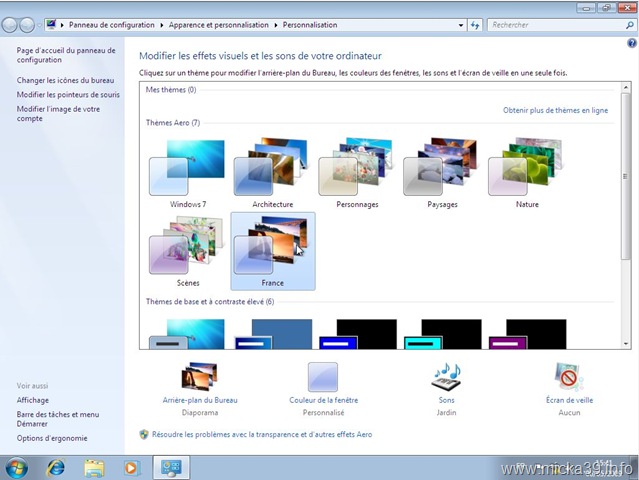Click the theme list scrollbar thumb
Image resolution: width=639 pixels, height=480 pixels.
(x=626, y=176)
